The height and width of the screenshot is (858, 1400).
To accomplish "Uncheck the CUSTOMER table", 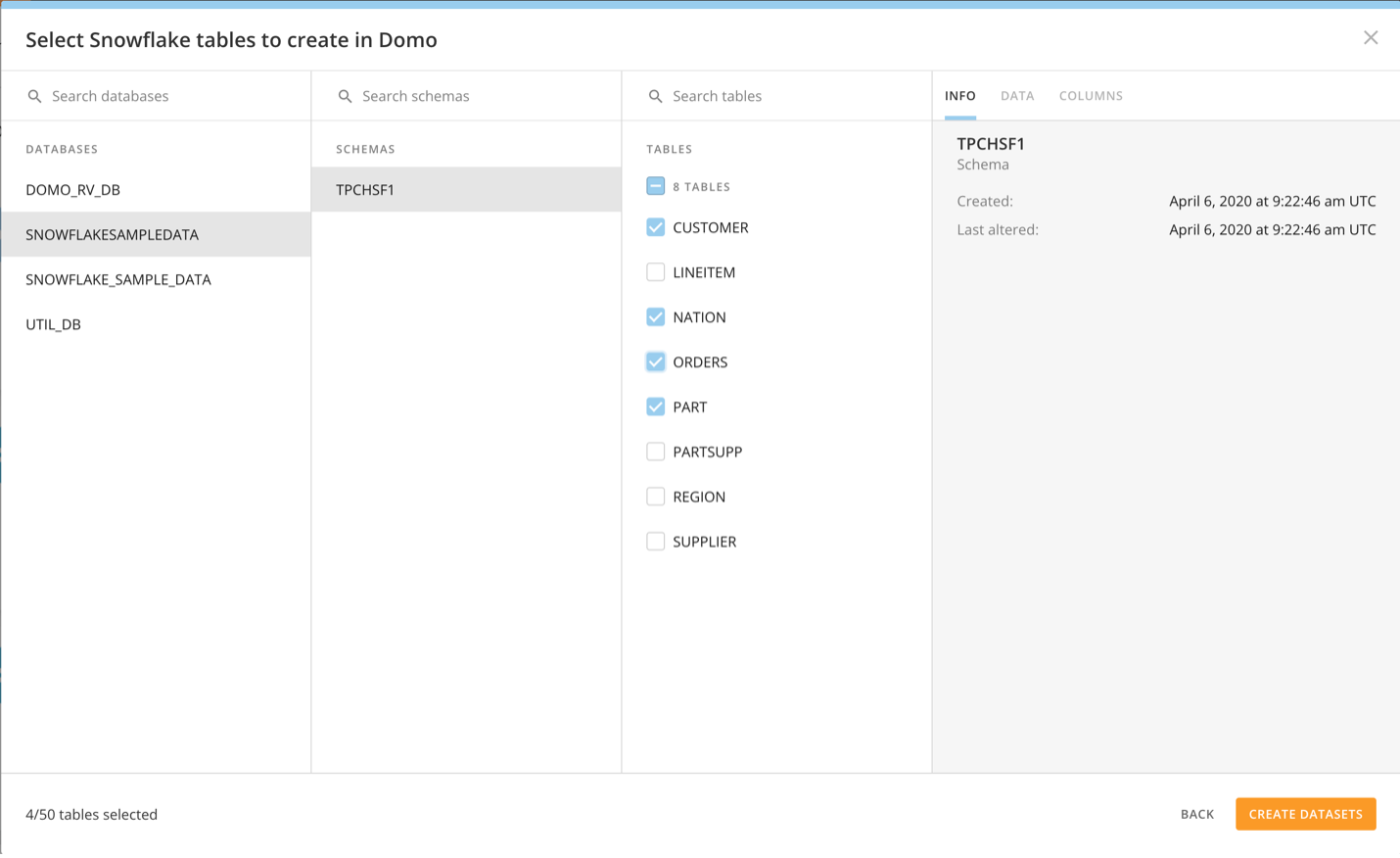I will click(x=655, y=226).
